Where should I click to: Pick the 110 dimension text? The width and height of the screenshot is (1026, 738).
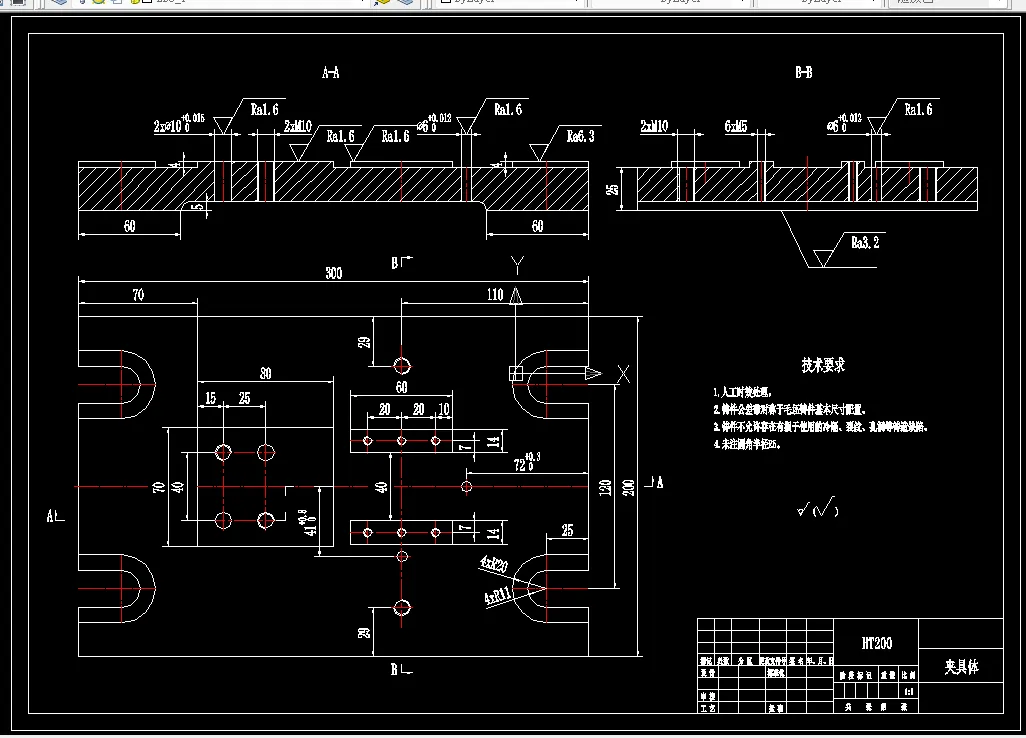[495, 294]
